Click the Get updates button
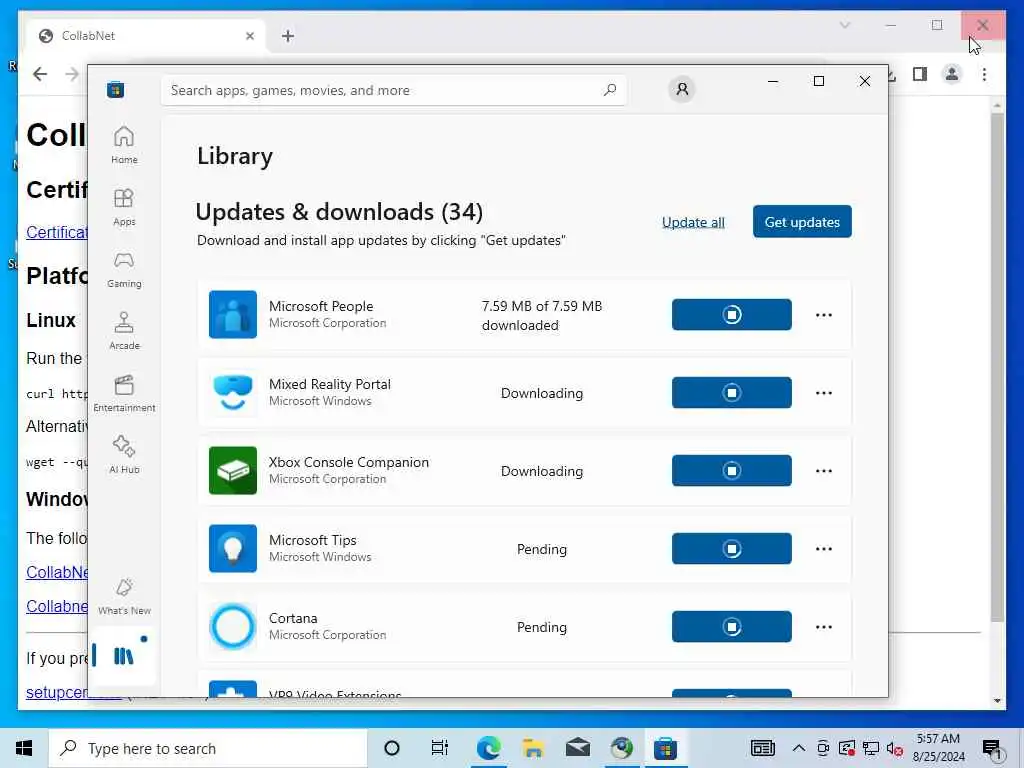Image resolution: width=1024 pixels, height=768 pixels. click(x=802, y=222)
